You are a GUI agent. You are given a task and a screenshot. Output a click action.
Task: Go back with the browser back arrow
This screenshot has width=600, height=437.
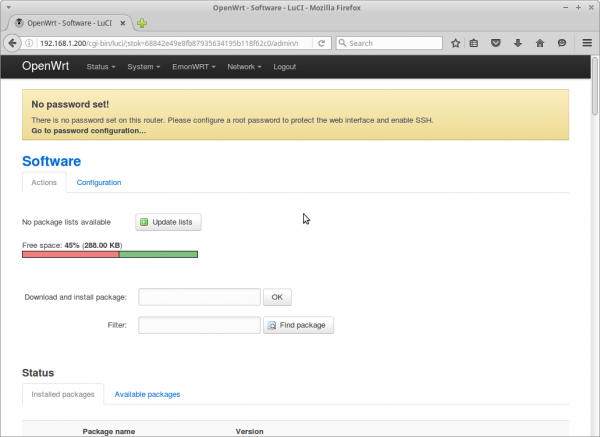[x=12, y=43]
